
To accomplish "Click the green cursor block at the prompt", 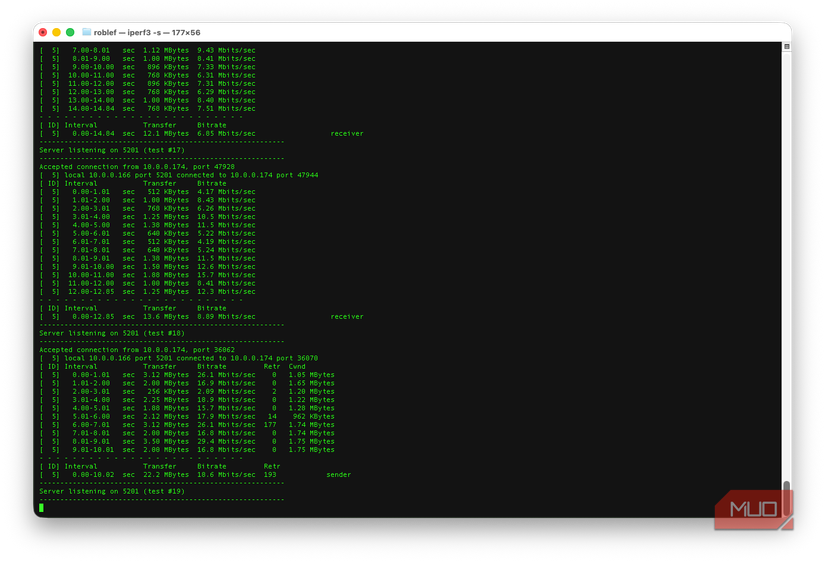I will [42, 508].
